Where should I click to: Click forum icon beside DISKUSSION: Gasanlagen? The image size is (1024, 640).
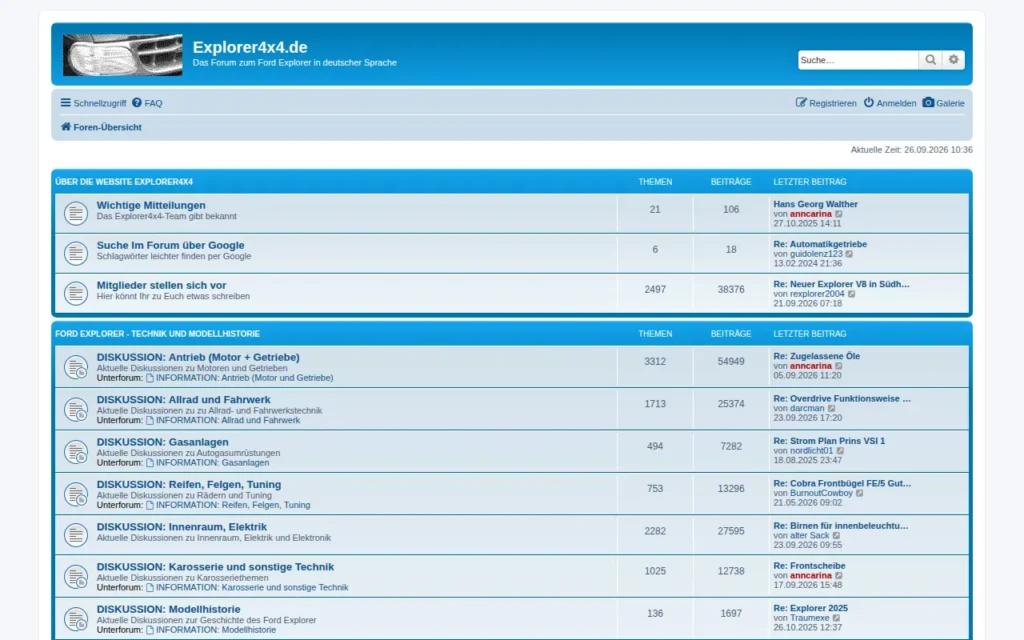(x=76, y=452)
